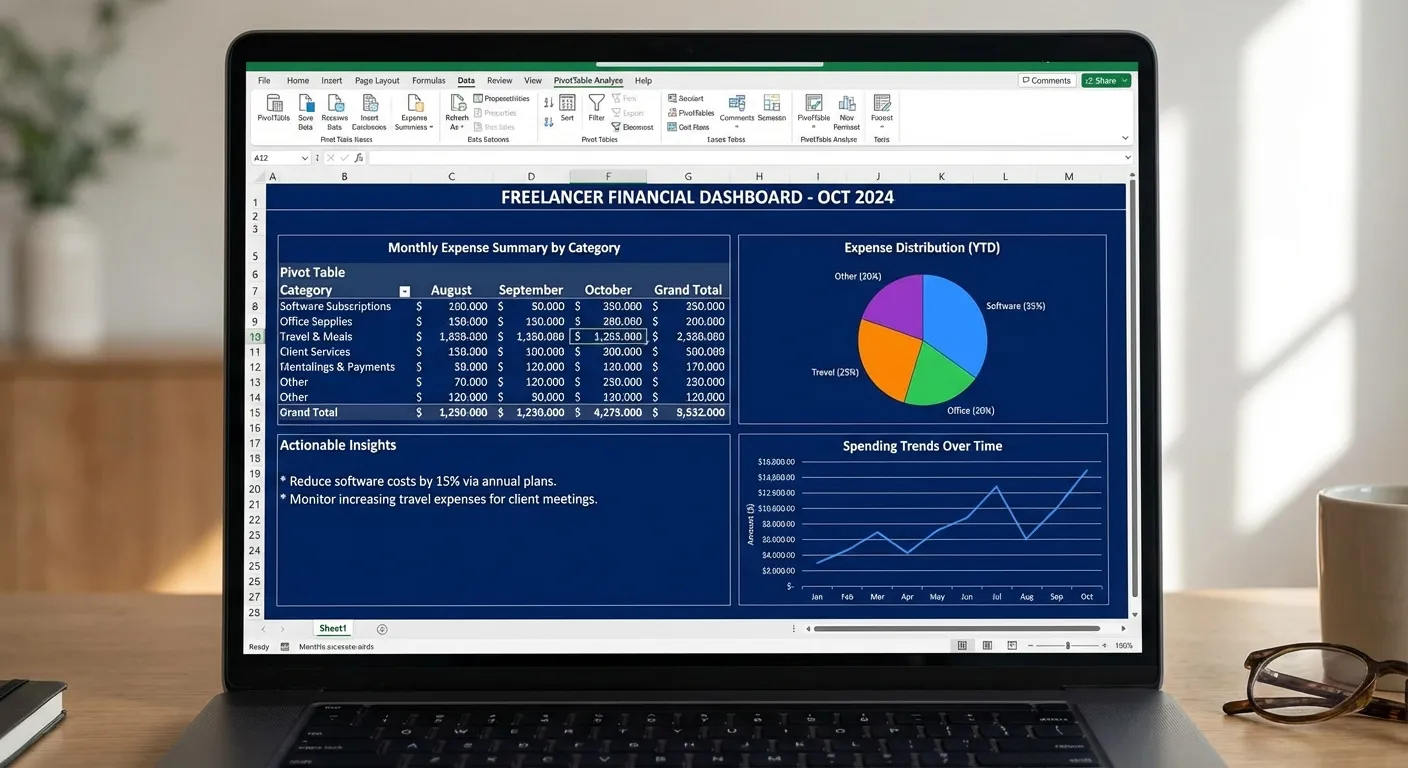Open the Review ribbon tab
Image resolution: width=1408 pixels, height=768 pixels.
pos(499,81)
